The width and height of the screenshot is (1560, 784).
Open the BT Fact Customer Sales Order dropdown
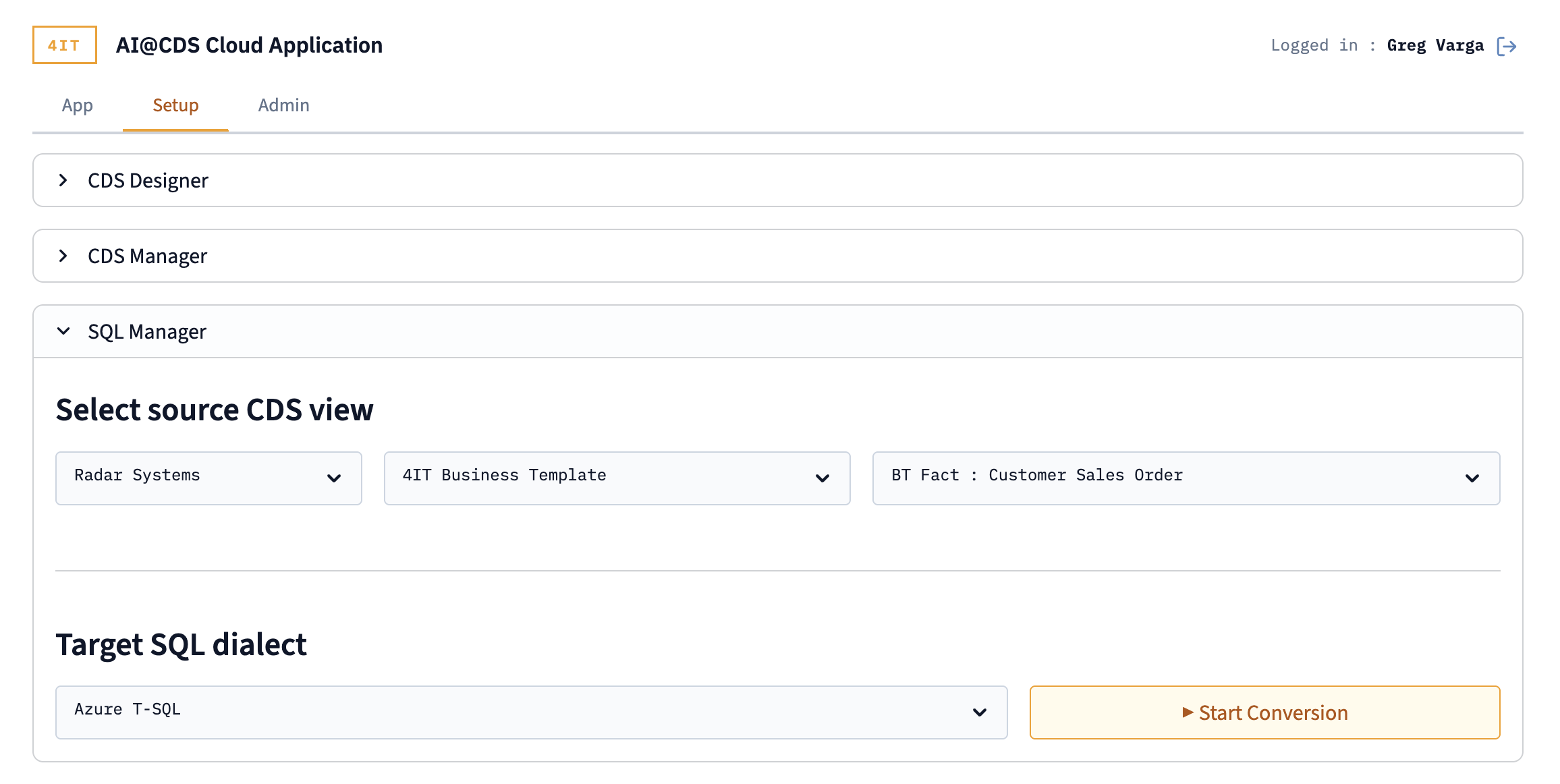(1185, 478)
